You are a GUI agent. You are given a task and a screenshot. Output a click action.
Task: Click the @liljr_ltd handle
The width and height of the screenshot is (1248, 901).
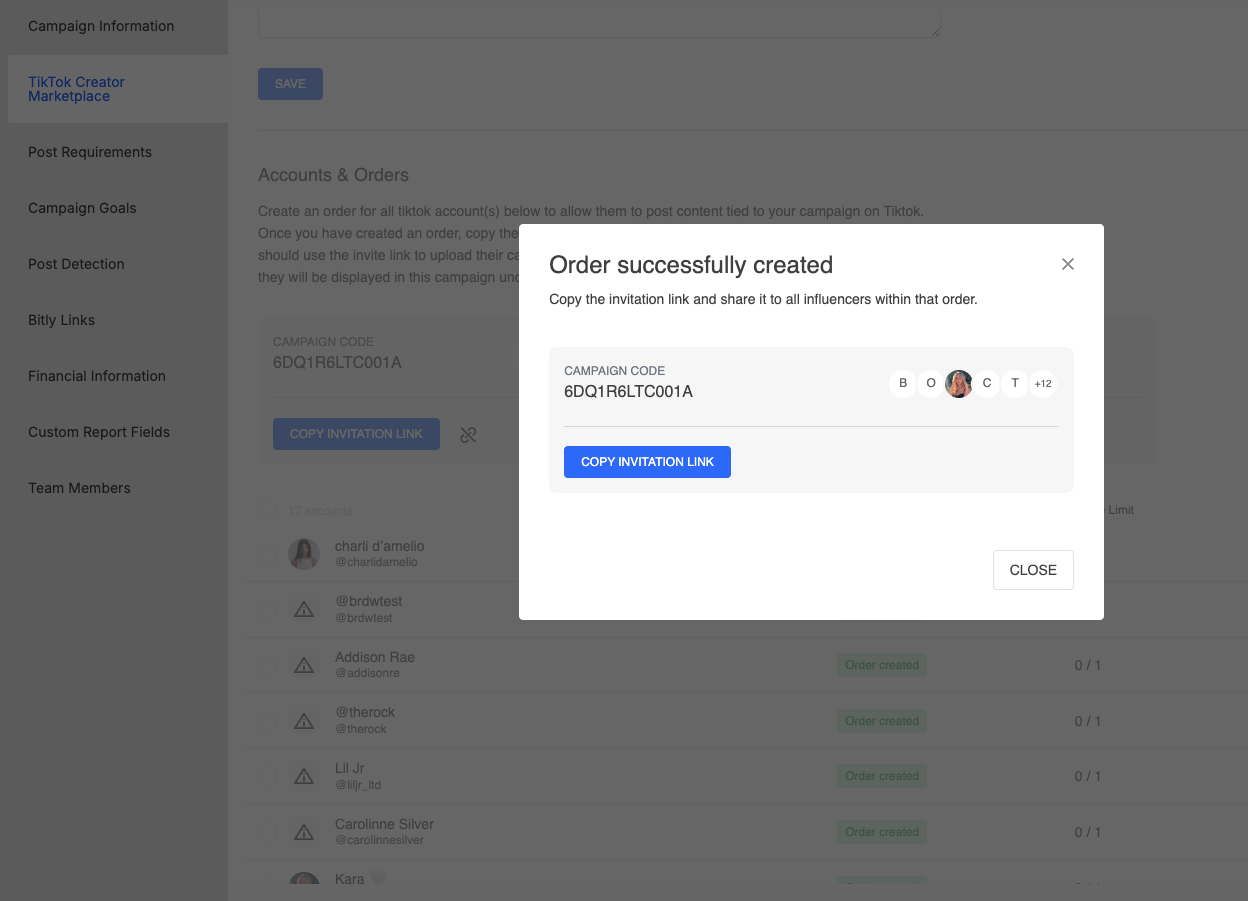click(x=358, y=785)
